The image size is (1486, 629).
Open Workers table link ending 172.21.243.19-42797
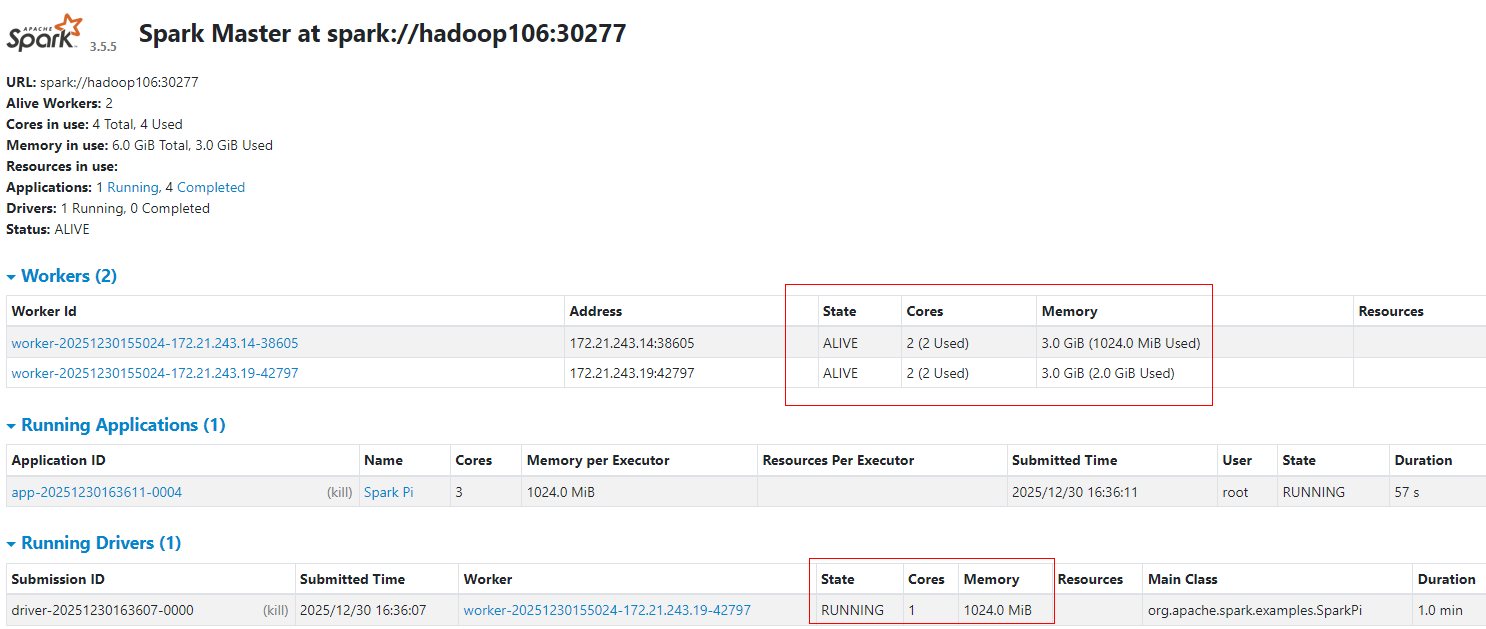click(x=155, y=373)
